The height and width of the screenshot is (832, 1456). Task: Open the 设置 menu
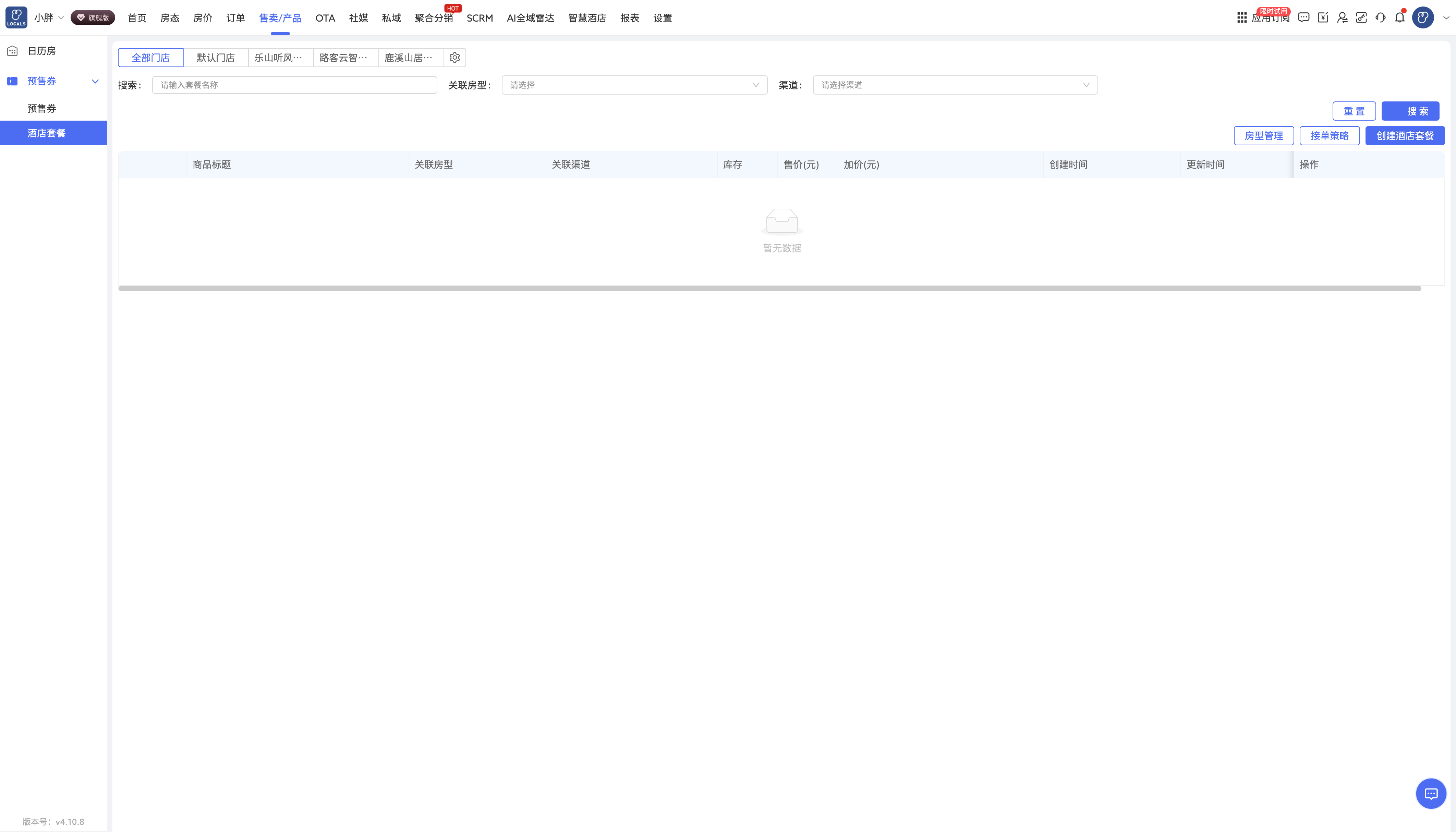click(662, 18)
